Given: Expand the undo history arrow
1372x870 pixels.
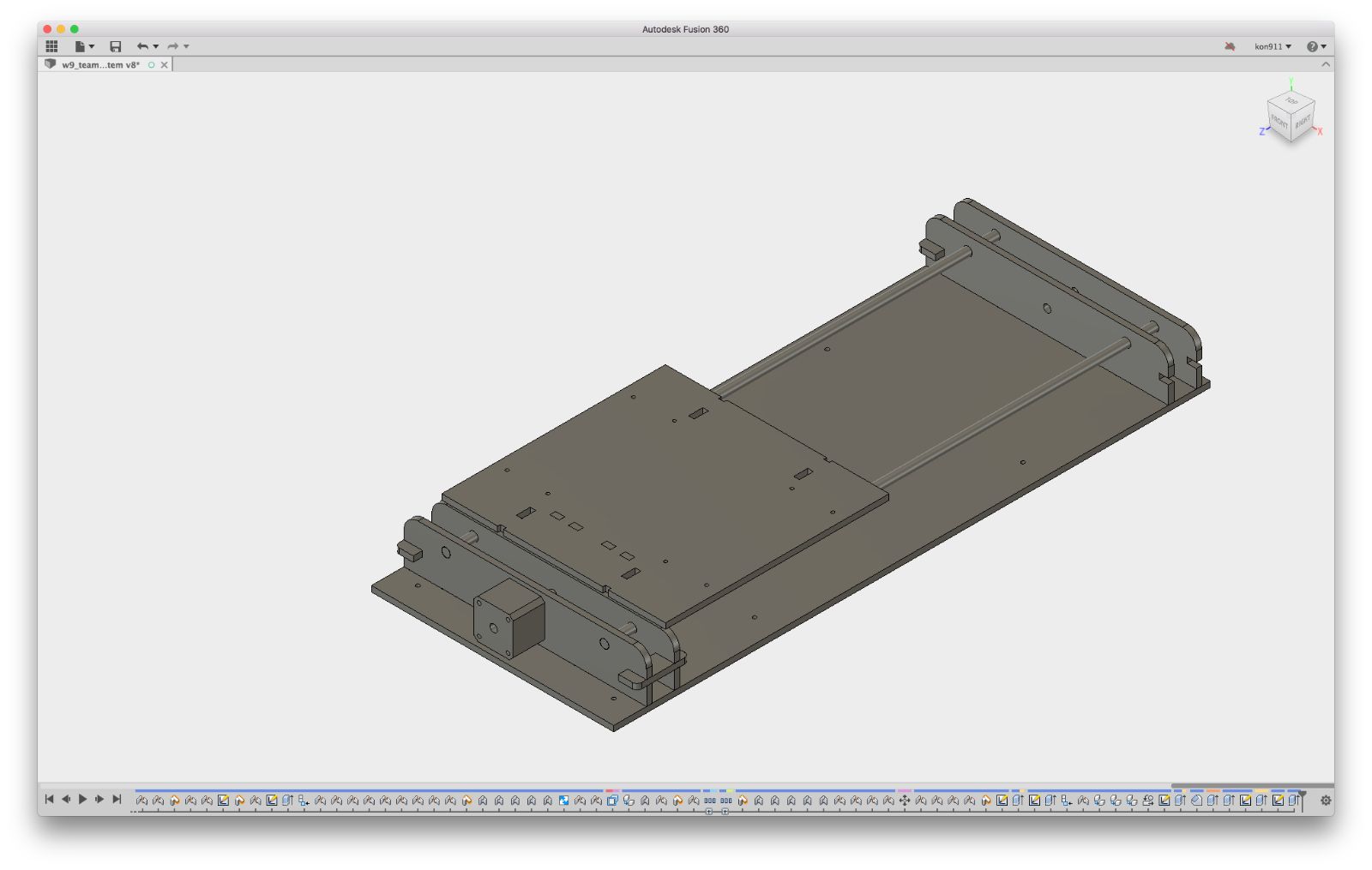Looking at the screenshot, I should click(156, 46).
